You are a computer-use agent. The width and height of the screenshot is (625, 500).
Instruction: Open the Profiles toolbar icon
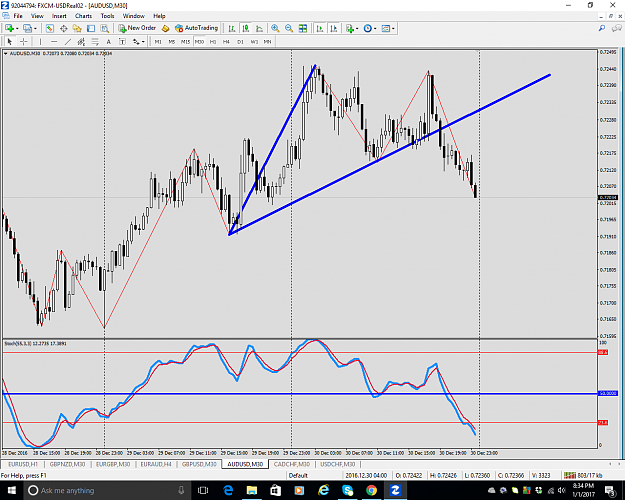[27, 28]
